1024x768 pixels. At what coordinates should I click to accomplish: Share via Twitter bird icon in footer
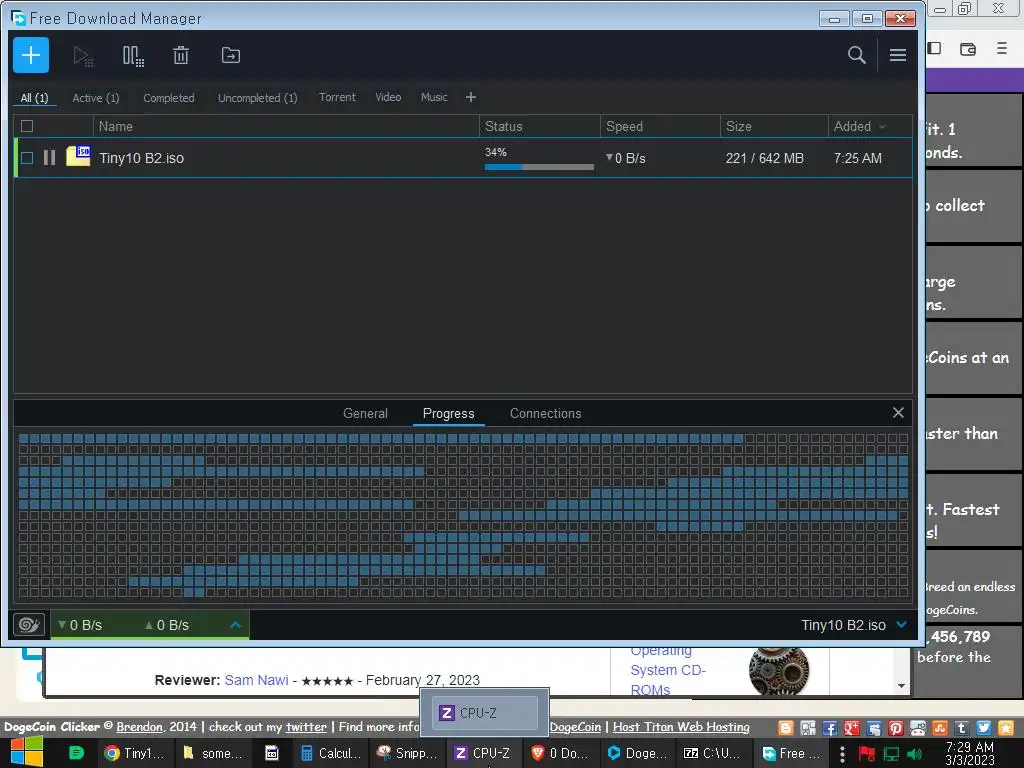click(984, 728)
